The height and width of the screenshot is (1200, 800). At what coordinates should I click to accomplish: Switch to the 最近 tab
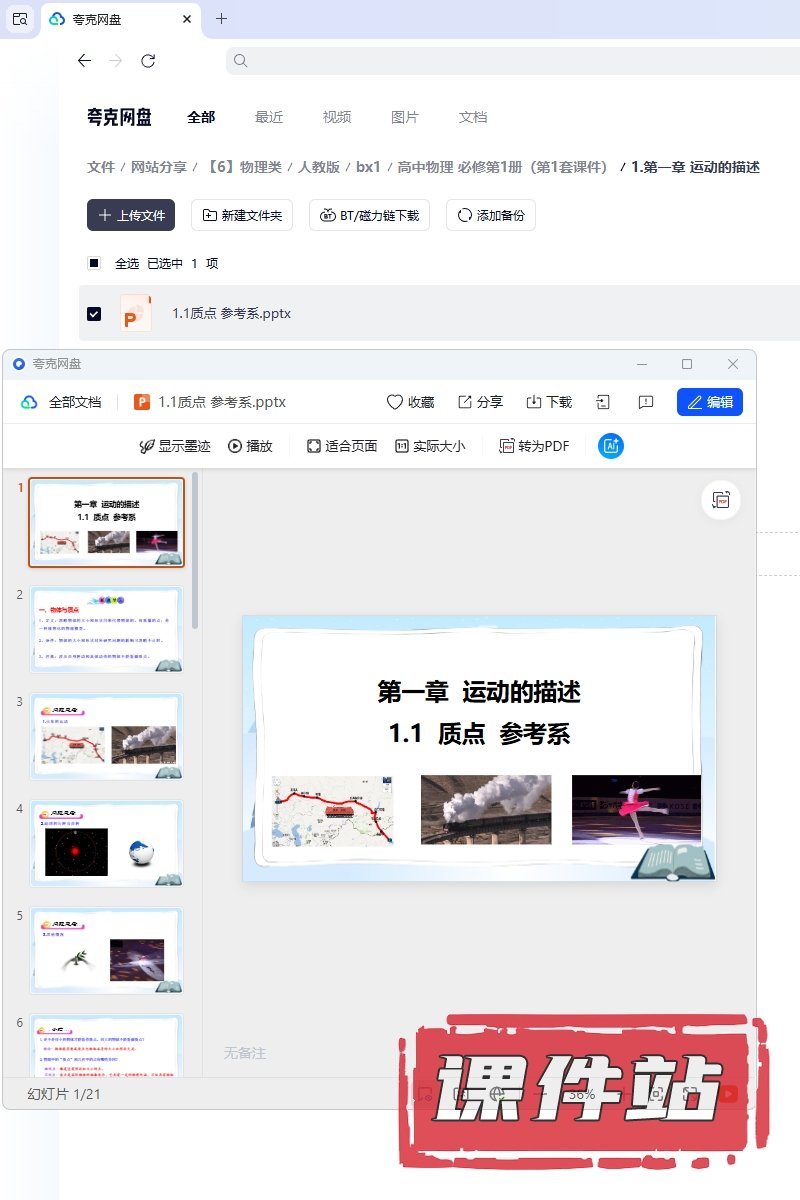(269, 117)
